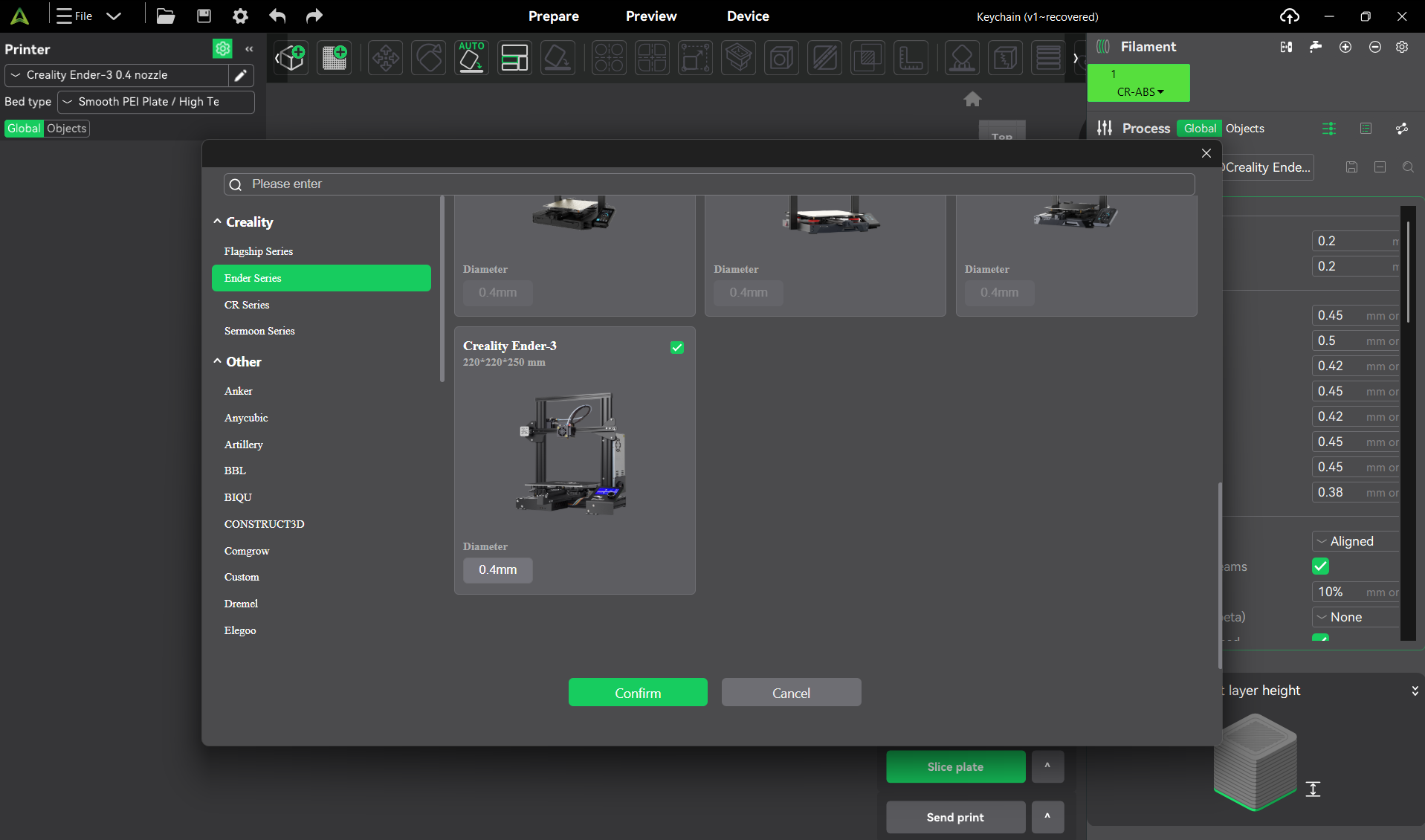Select the ruler Measure tool
The image size is (1425, 840).
click(x=911, y=57)
